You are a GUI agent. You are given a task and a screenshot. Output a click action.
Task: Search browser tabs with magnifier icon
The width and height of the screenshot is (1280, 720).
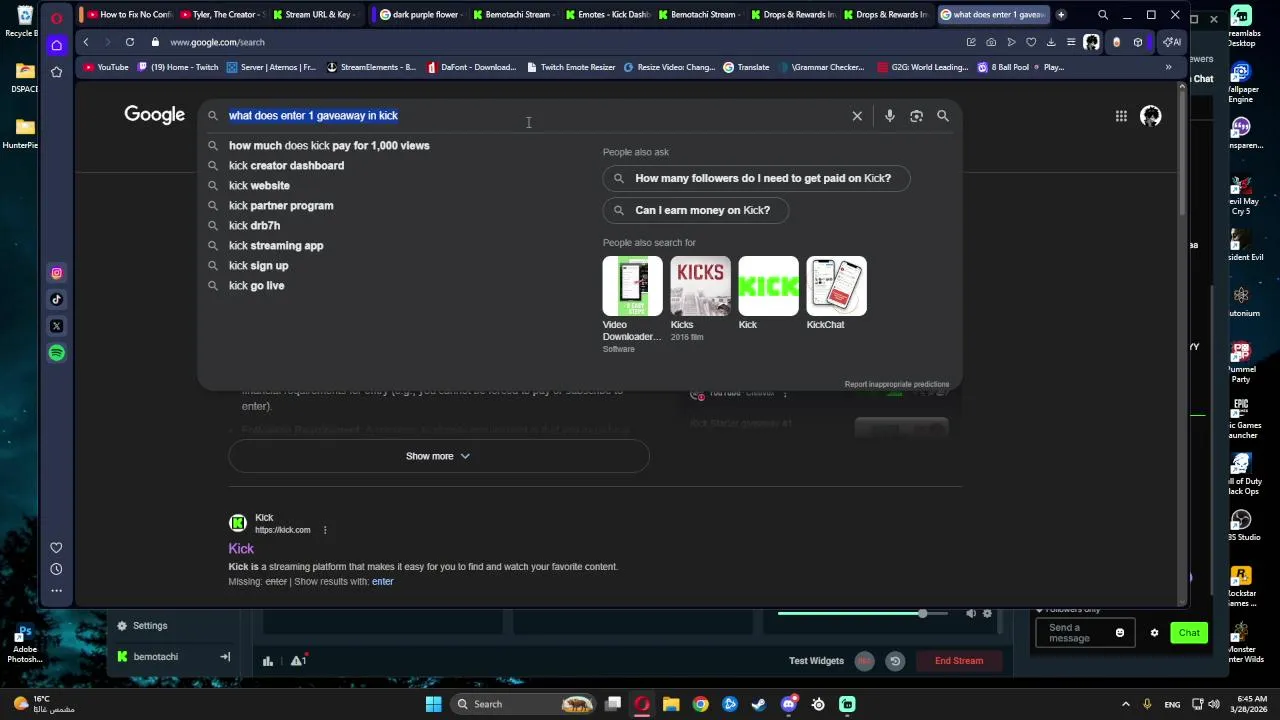click(1103, 15)
